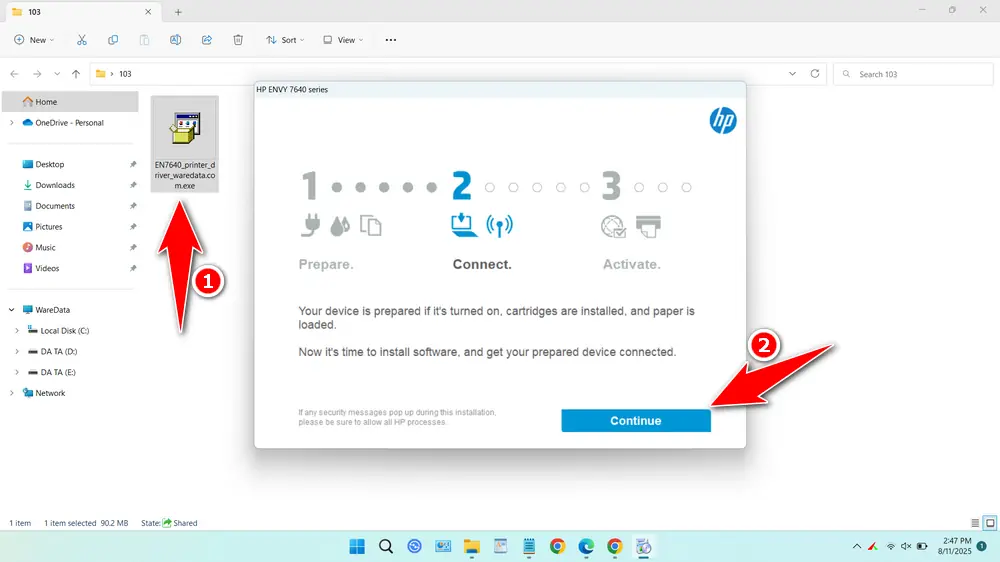Screen dimensions: 1000x562
Task: Show hidden system tray icons
Action: pos(857,546)
